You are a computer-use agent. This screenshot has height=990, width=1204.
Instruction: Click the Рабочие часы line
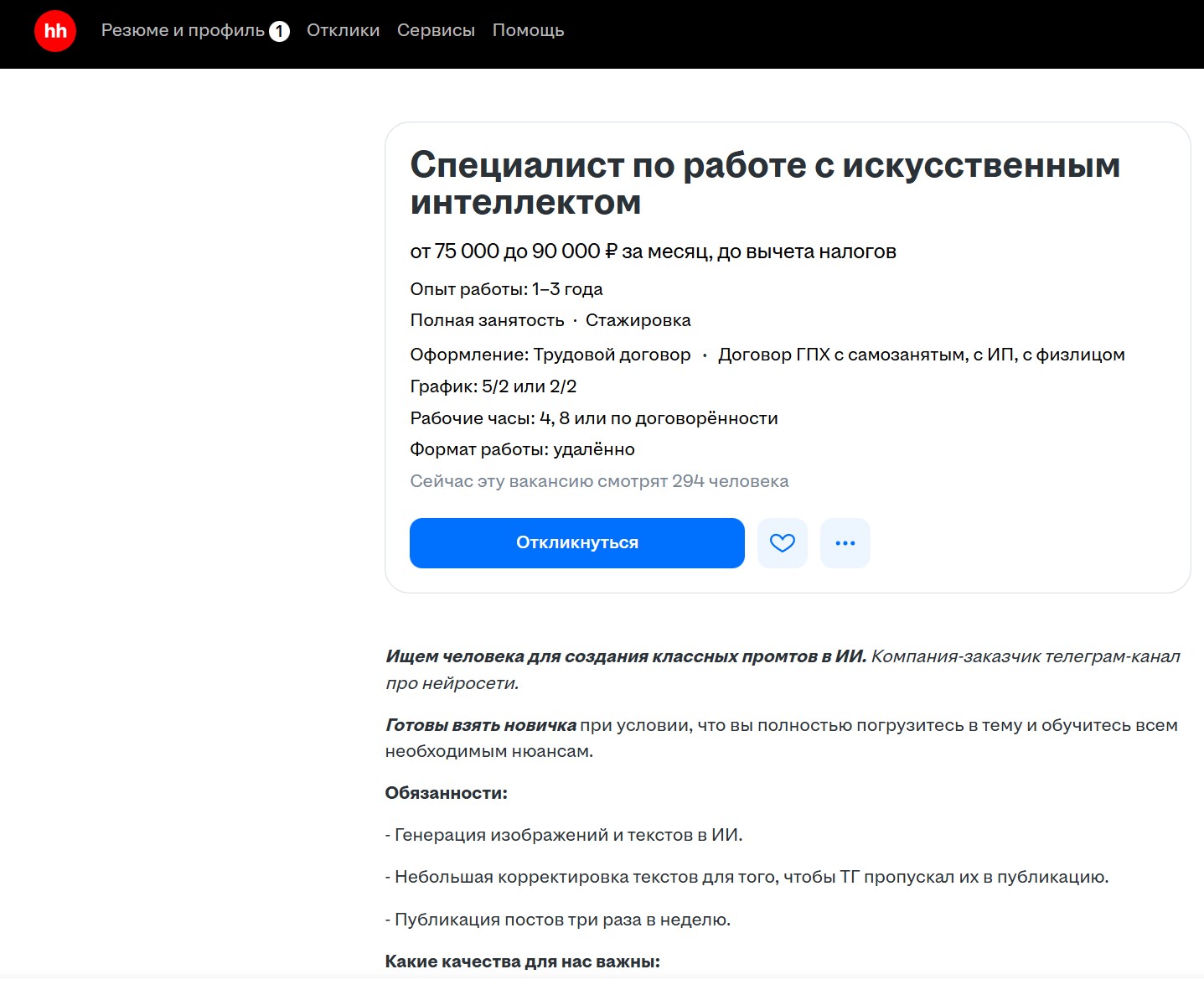(593, 418)
